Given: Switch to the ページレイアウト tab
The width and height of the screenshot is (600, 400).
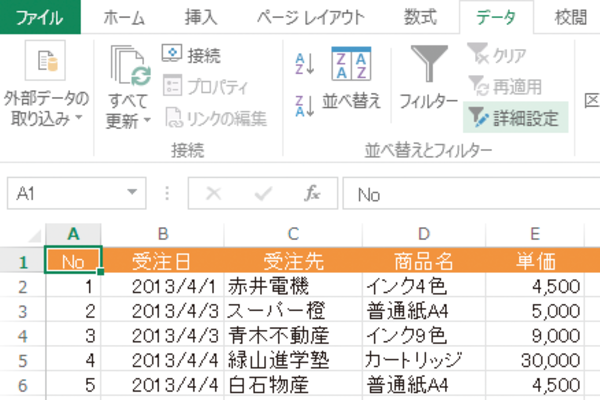Looking at the screenshot, I should 310,18.
